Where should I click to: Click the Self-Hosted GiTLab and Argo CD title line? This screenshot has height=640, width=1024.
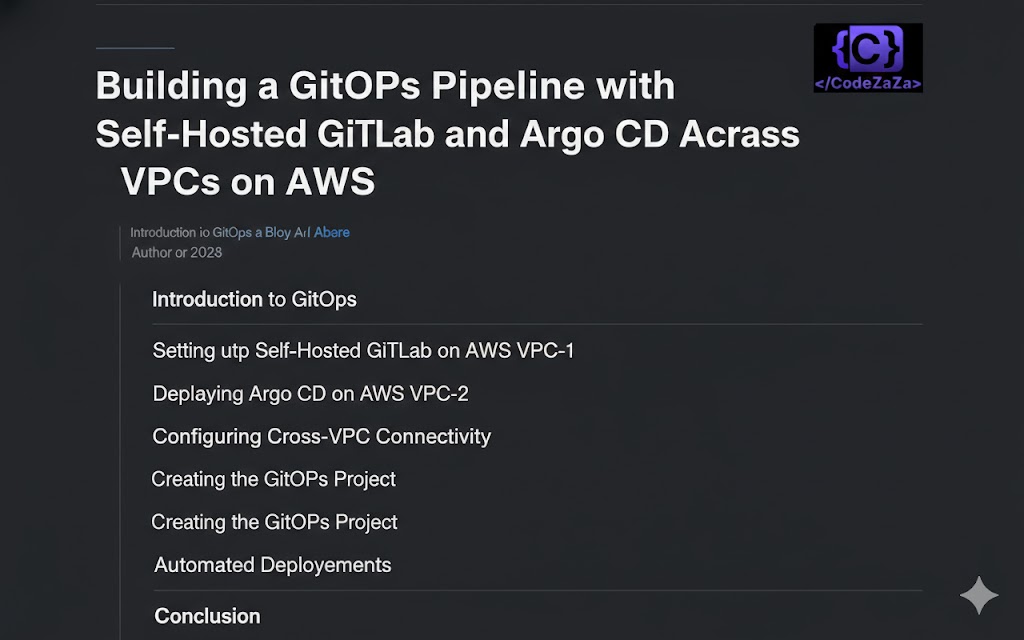(x=447, y=134)
